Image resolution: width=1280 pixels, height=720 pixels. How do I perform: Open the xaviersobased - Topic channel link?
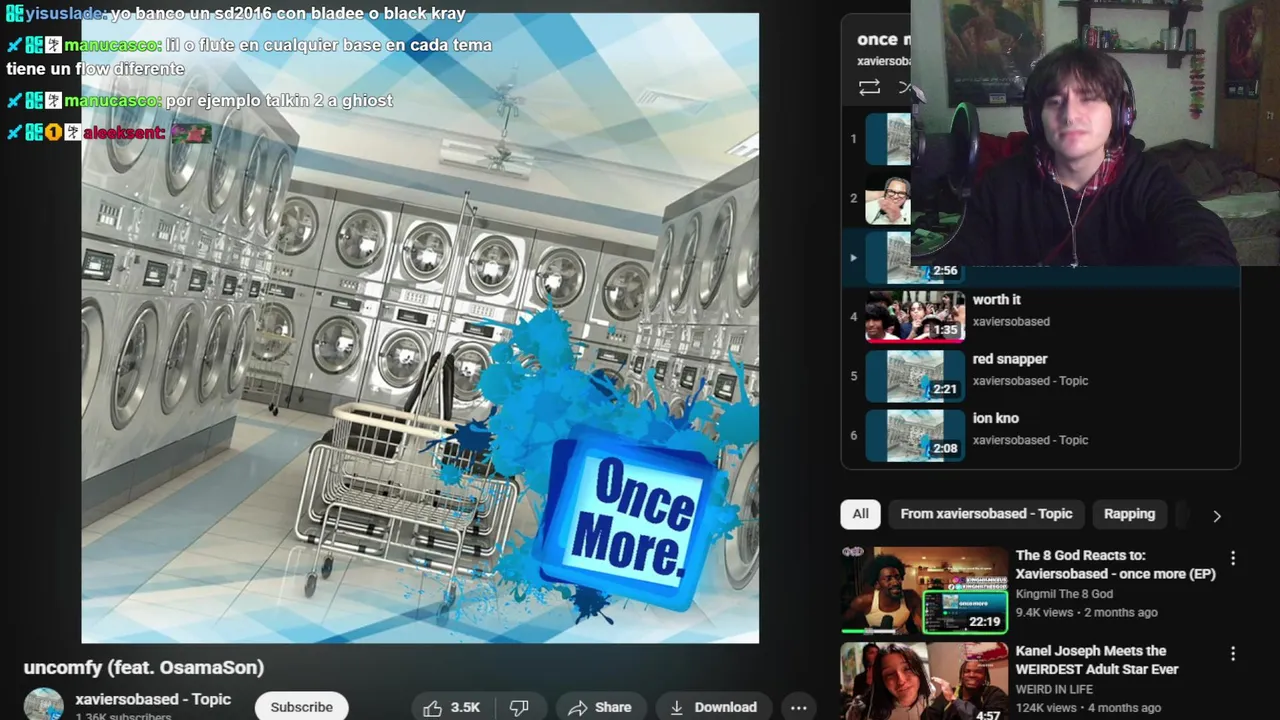click(153, 699)
